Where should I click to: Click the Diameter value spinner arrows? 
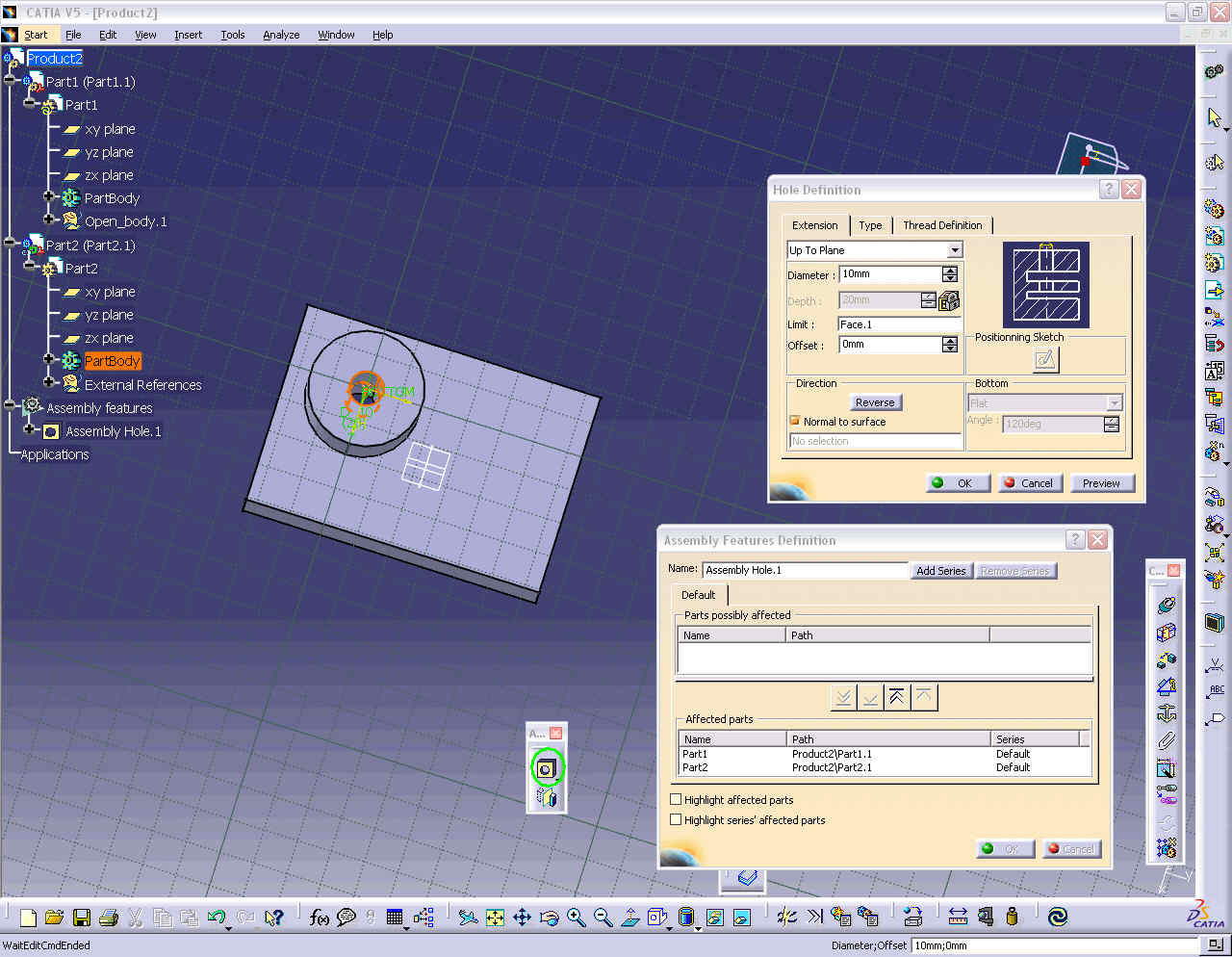[950, 274]
